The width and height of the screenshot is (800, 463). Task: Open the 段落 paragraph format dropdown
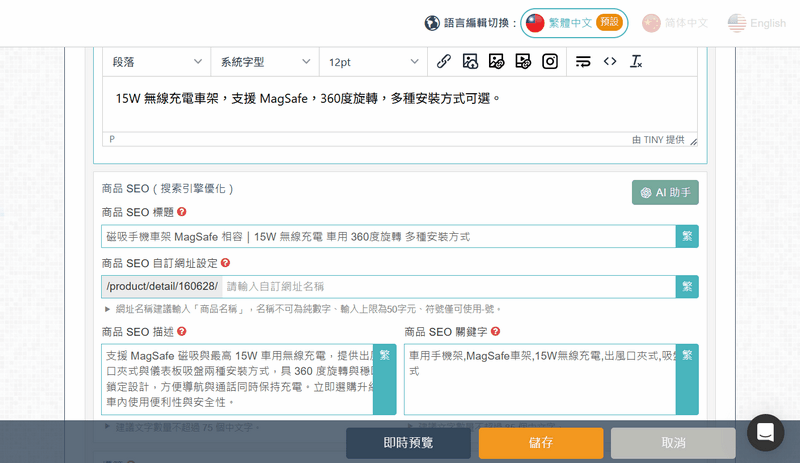[157, 62]
